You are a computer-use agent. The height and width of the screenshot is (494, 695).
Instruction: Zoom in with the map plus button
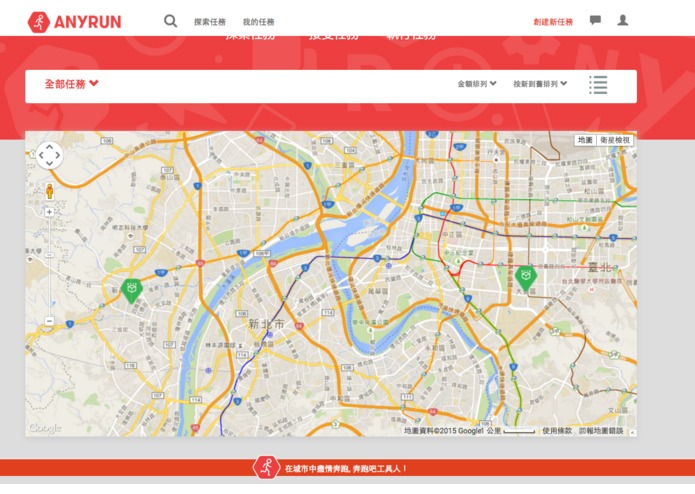click(49, 212)
